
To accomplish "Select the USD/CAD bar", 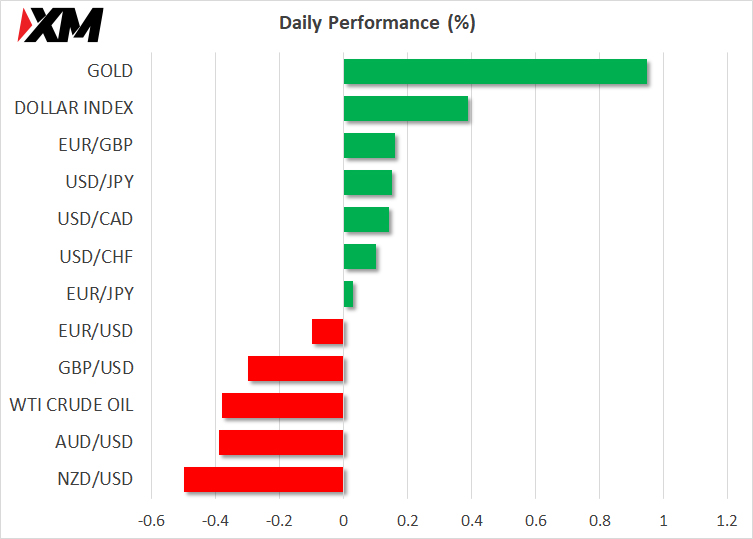I will coord(366,220).
